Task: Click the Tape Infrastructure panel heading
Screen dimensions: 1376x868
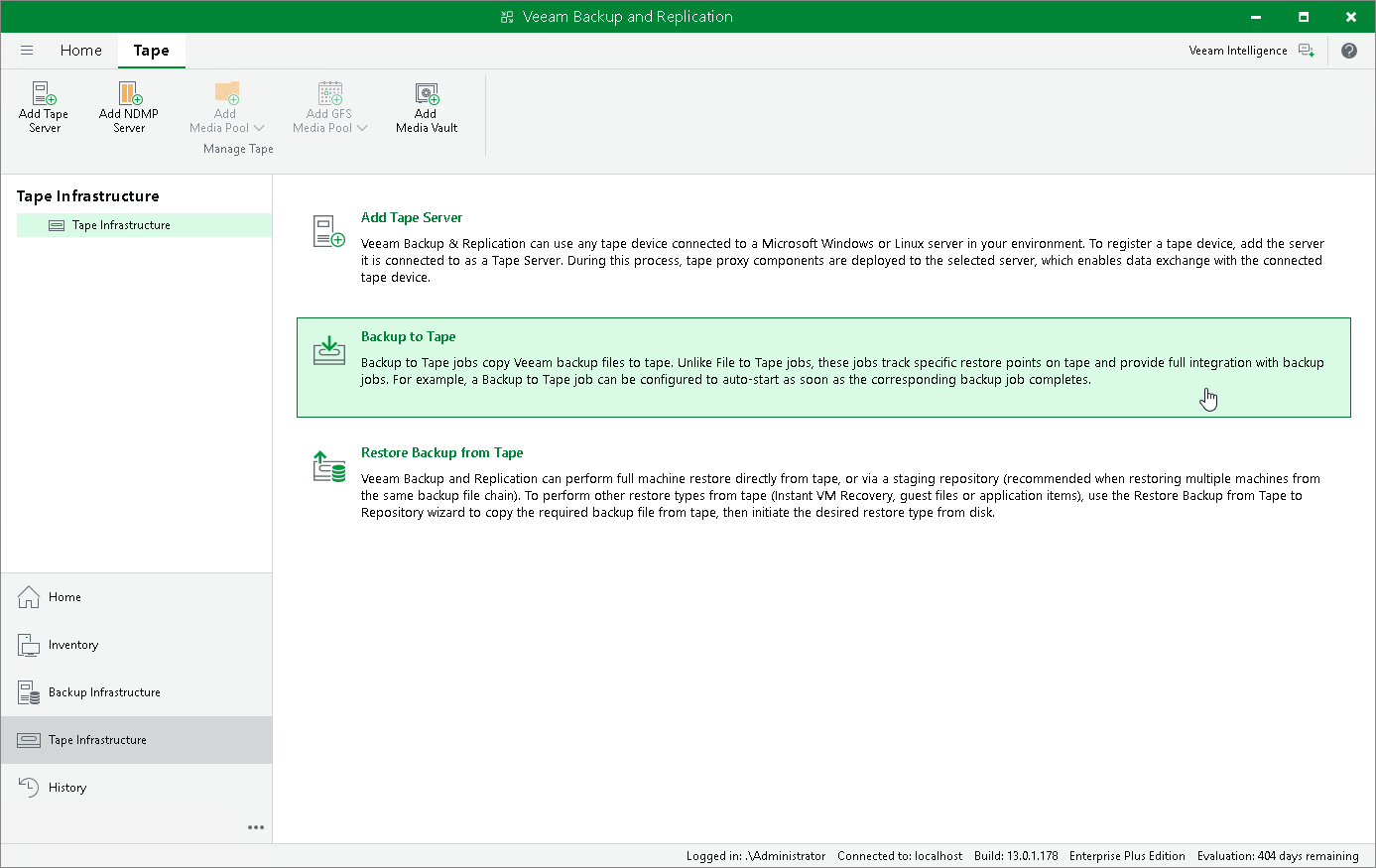Action: tap(88, 196)
